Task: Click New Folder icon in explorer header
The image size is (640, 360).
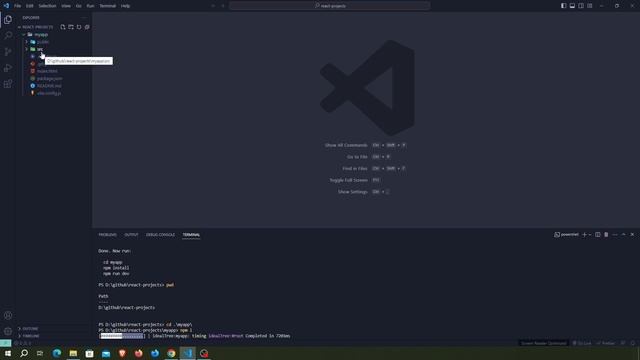Action: [x=71, y=27]
